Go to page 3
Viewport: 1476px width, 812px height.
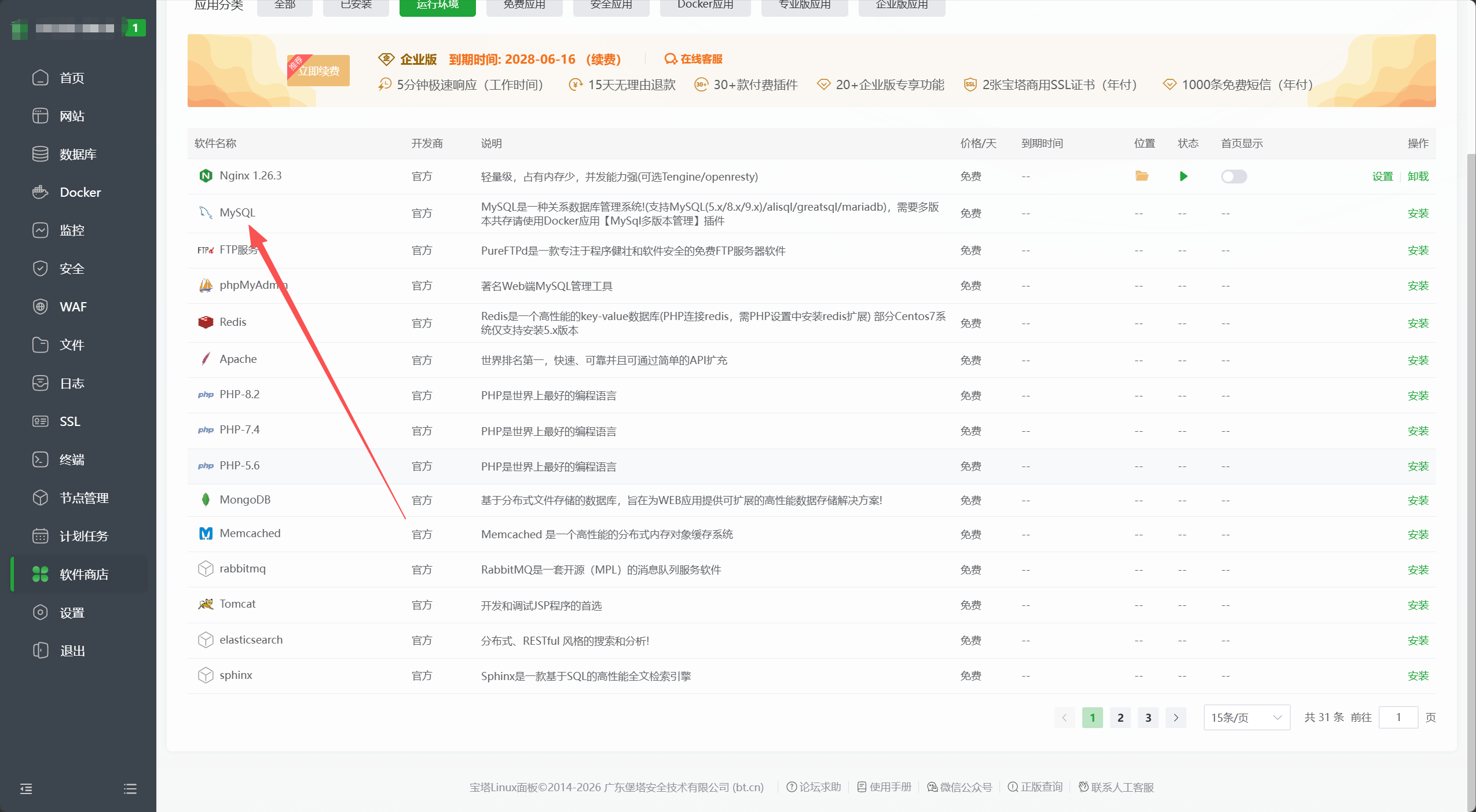pyautogui.click(x=1148, y=718)
